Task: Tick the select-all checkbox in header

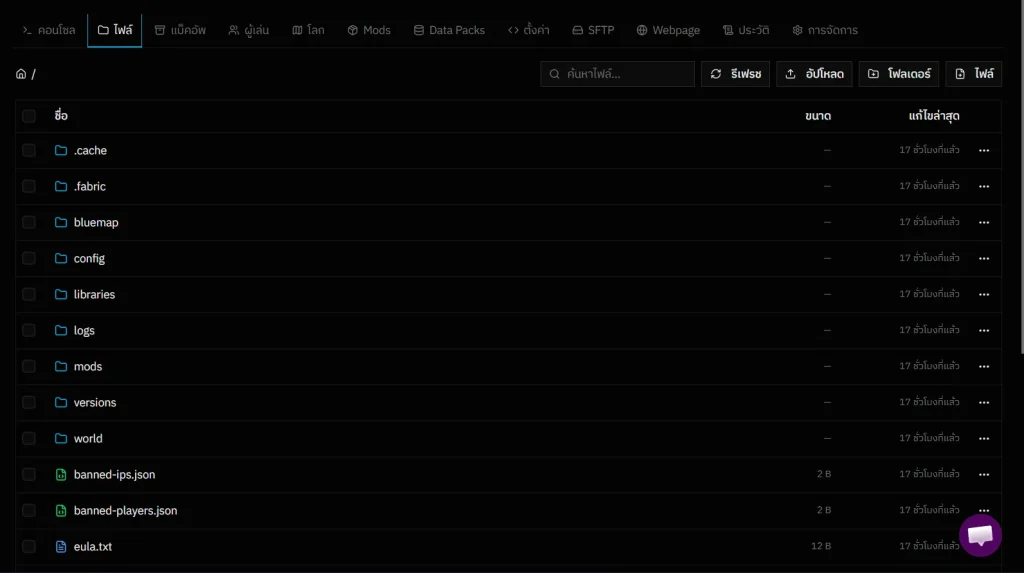Action: (29, 116)
